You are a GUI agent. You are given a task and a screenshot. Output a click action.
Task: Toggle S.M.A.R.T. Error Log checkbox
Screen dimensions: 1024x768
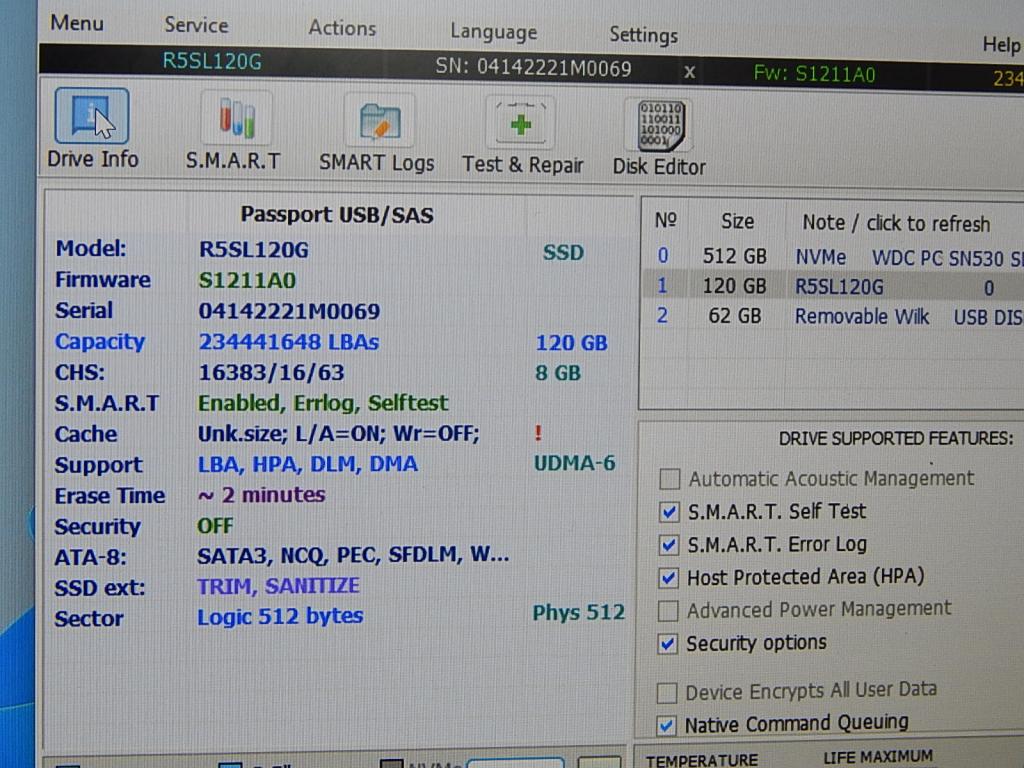[x=668, y=545]
